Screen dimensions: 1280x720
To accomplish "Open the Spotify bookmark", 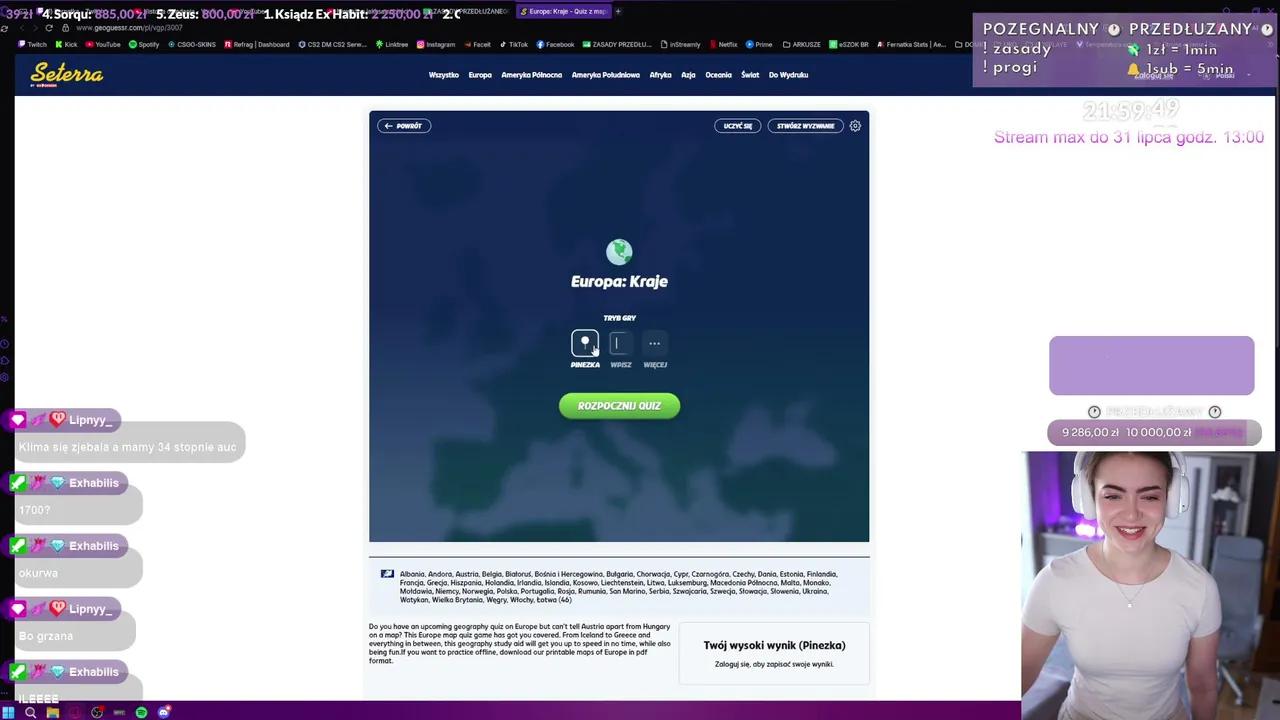I will 144,45.
